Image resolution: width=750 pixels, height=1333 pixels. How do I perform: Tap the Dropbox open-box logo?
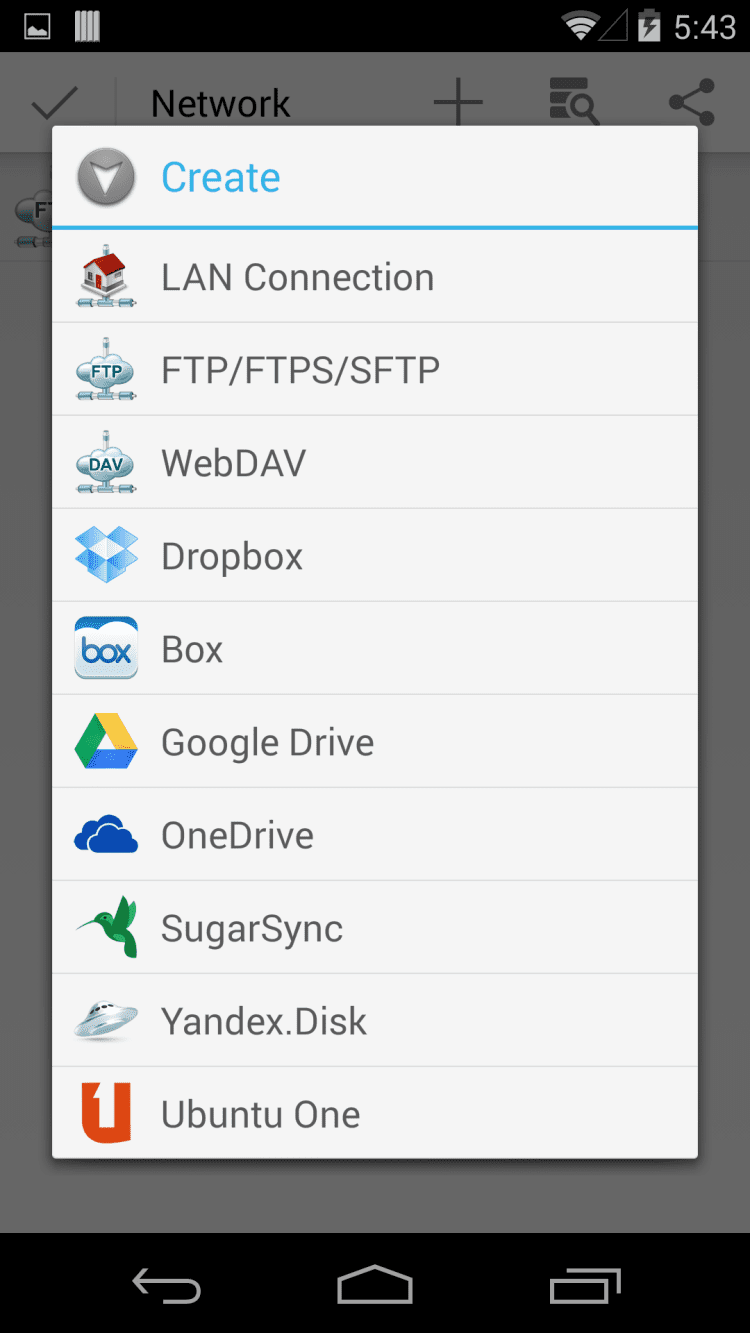pyautogui.click(x=106, y=555)
